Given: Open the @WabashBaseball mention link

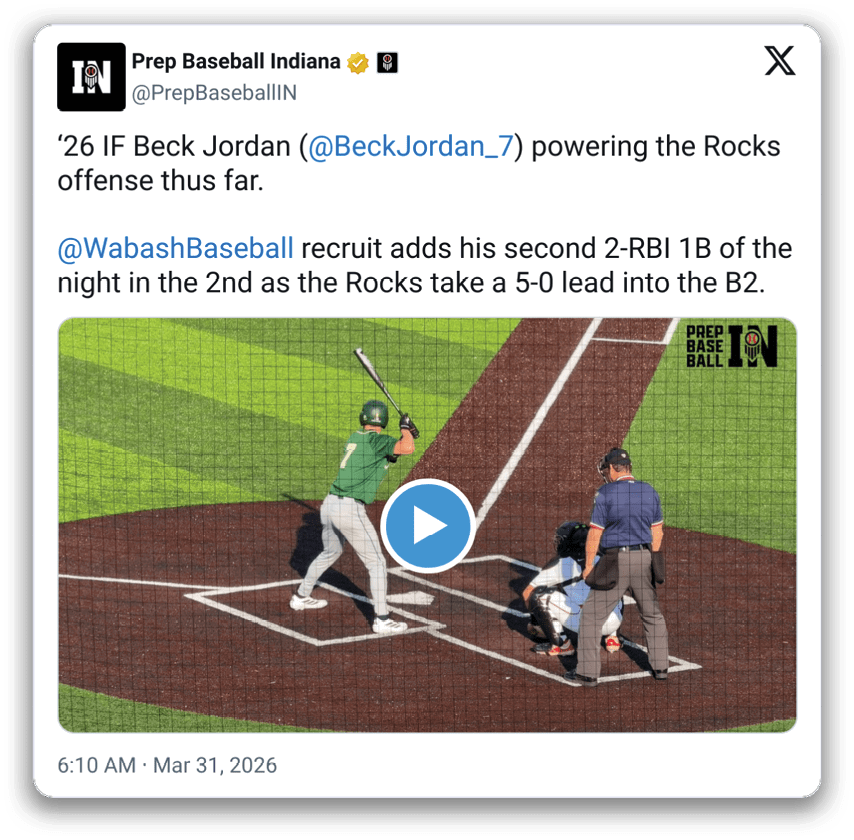Looking at the screenshot, I should (175, 248).
